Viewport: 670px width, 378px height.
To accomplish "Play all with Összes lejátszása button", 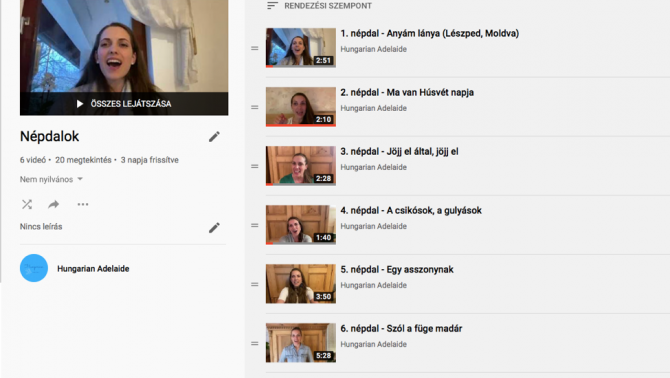I will point(124,104).
